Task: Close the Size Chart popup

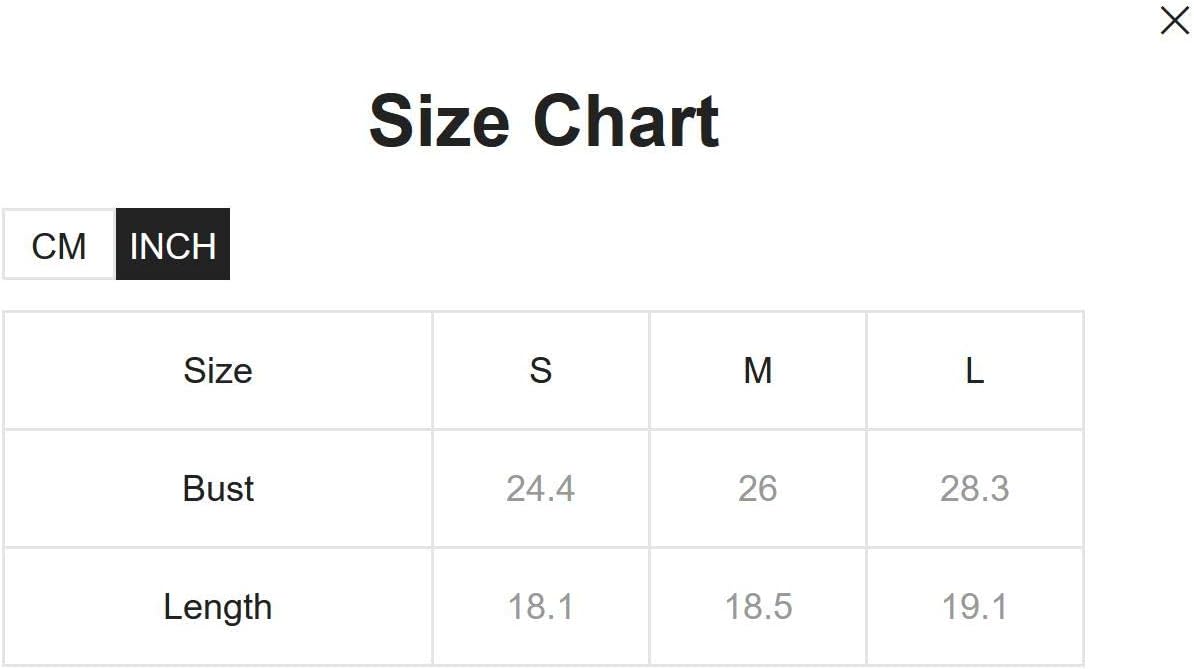Action: tap(1174, 21)
